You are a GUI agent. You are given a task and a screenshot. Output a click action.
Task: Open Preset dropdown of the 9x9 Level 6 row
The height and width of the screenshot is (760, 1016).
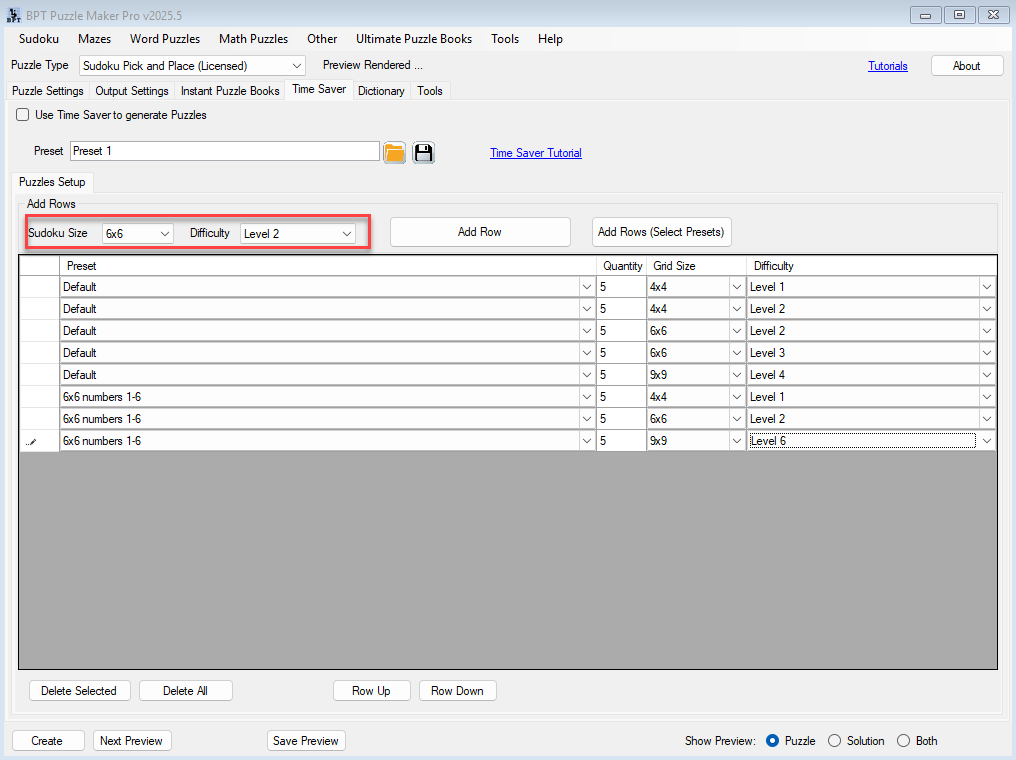[x=586, y=441]
